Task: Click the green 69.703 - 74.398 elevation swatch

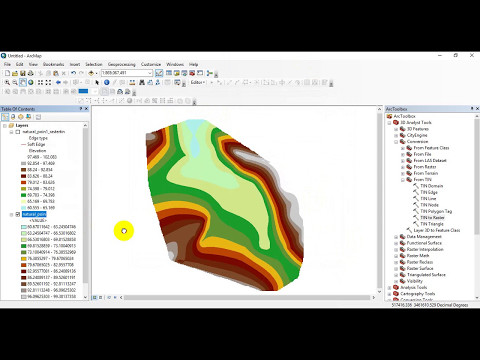Action: pyautogui.click(x=23, y=195)
